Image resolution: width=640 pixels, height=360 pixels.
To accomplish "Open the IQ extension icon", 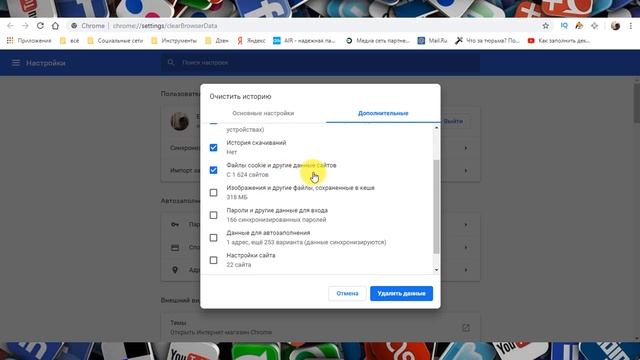I will pyautogui.click(x=564, y=26).
